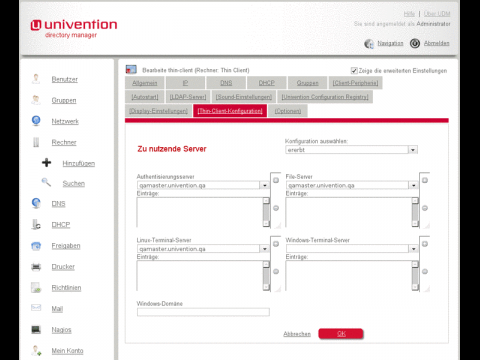Screen dimensions: 480x360
Task: Click the File-Server Einträge list box
Action: pos(352,212)
